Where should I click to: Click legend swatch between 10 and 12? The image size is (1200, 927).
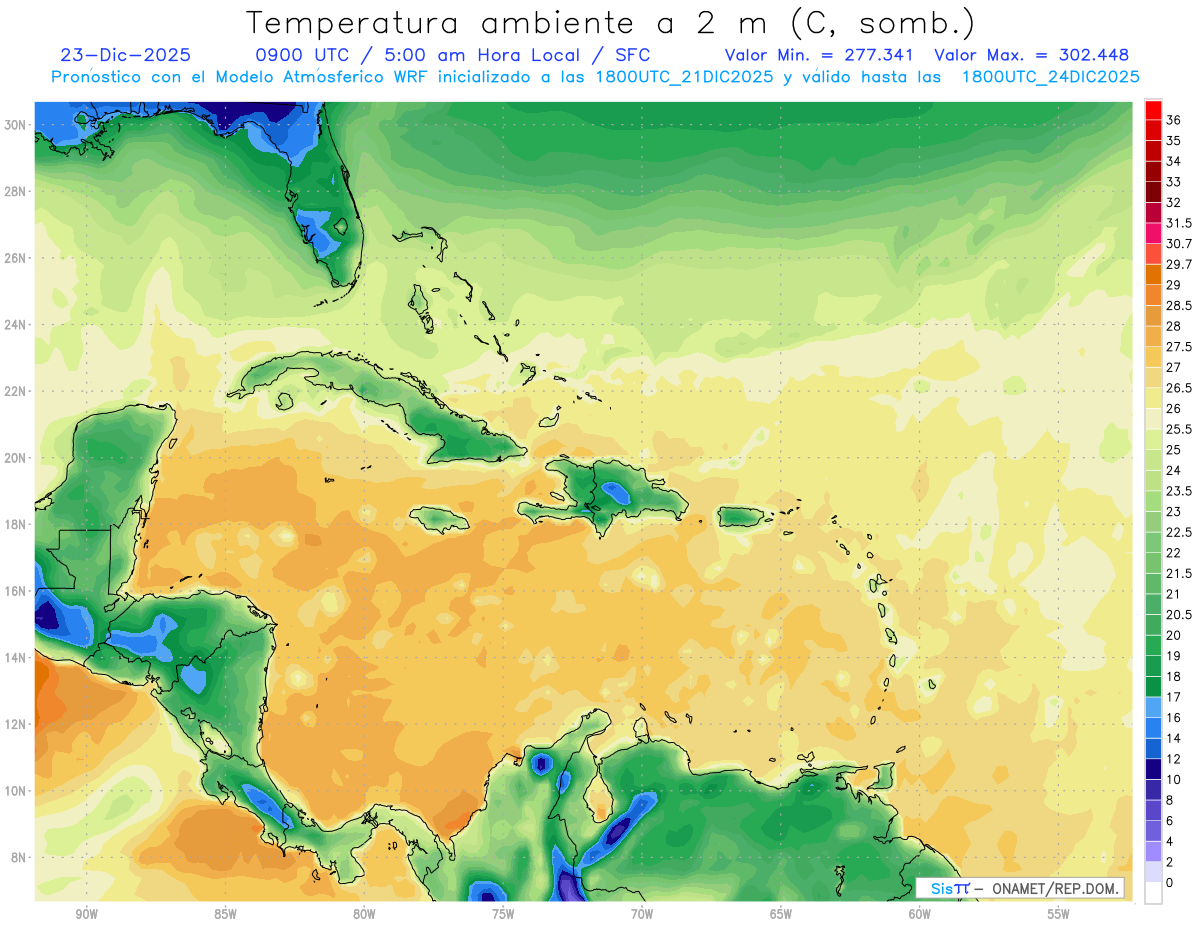tap(1153, 768)
